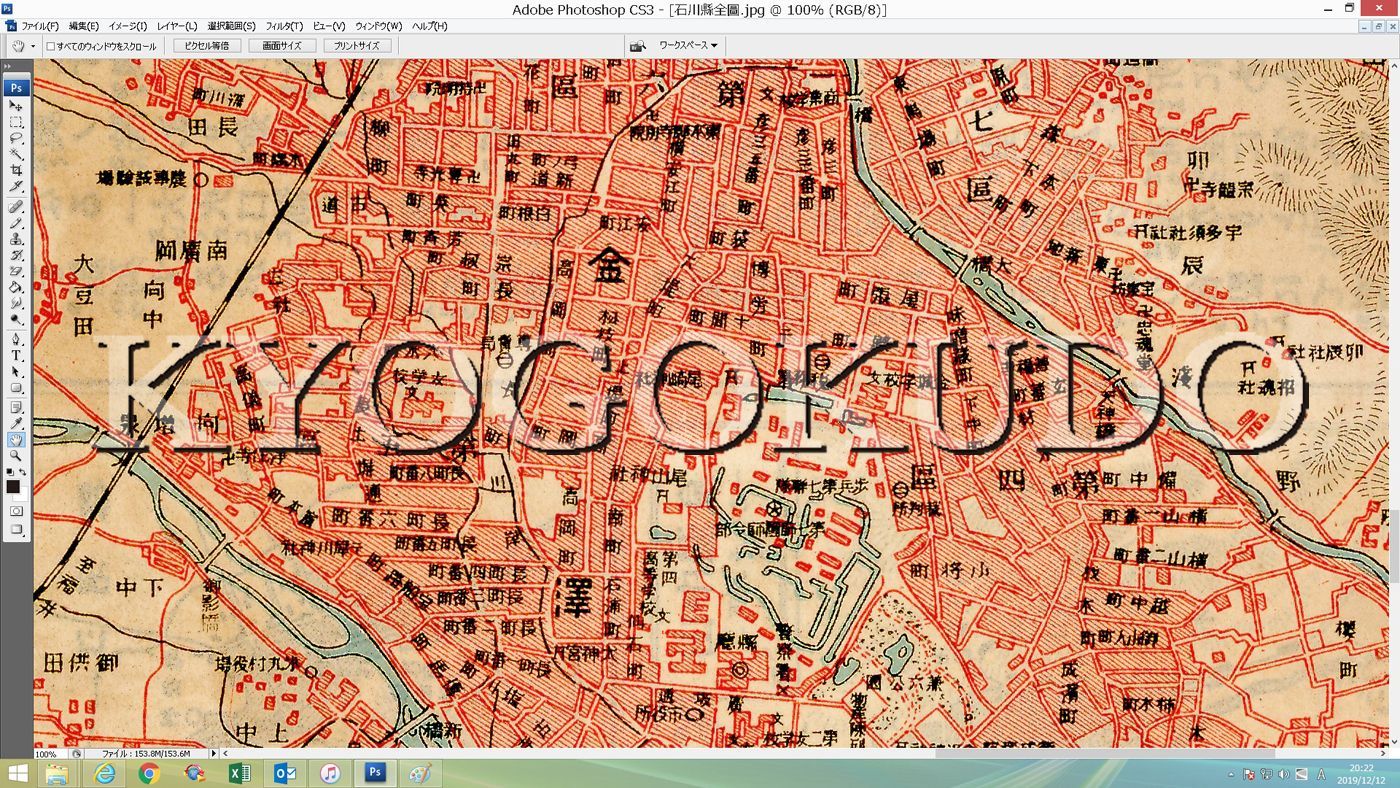The width and height of the screenshot is (1400, 788).
Task: Select the Smudge/Blur tool
Action: 16,303
